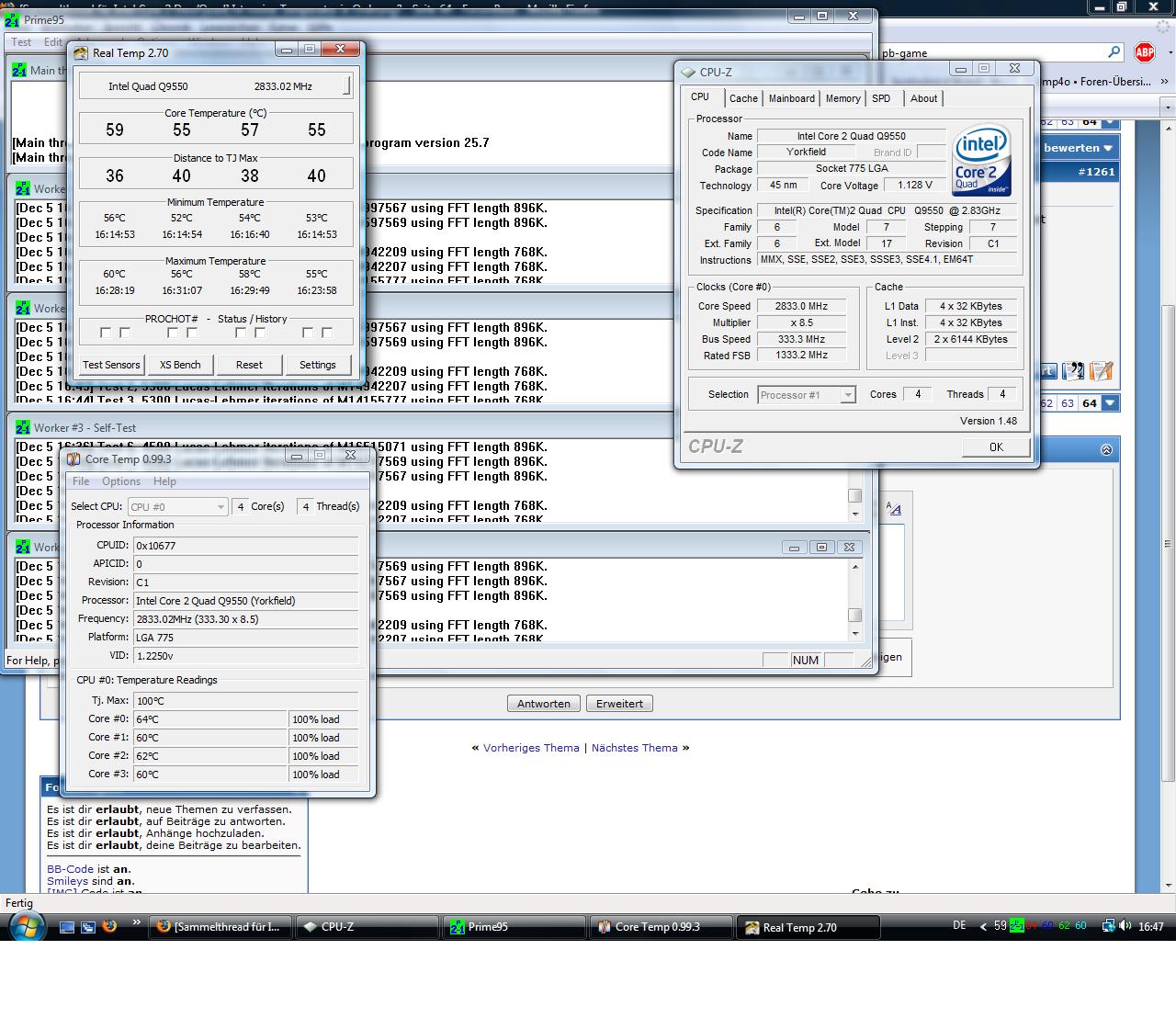
Task: Click the forum quote post icon
Action: tap(1073, 371)
